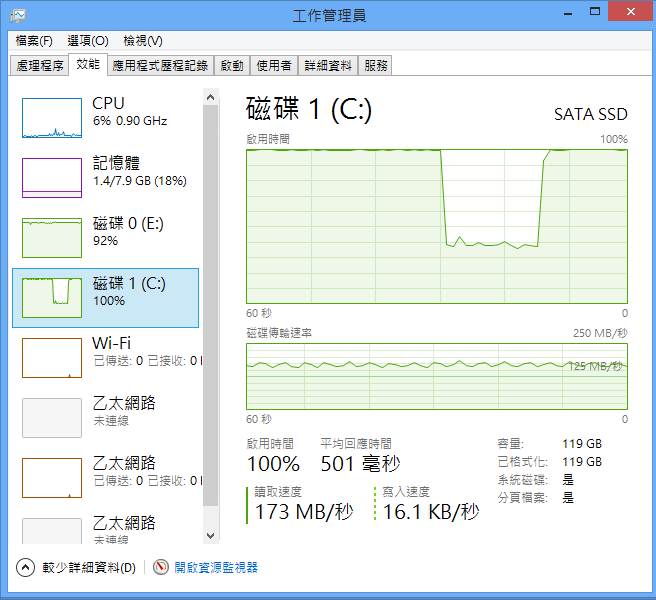Switch to the 使用者 tab
This screenshot has width=656, height=600.
point(274,66)
